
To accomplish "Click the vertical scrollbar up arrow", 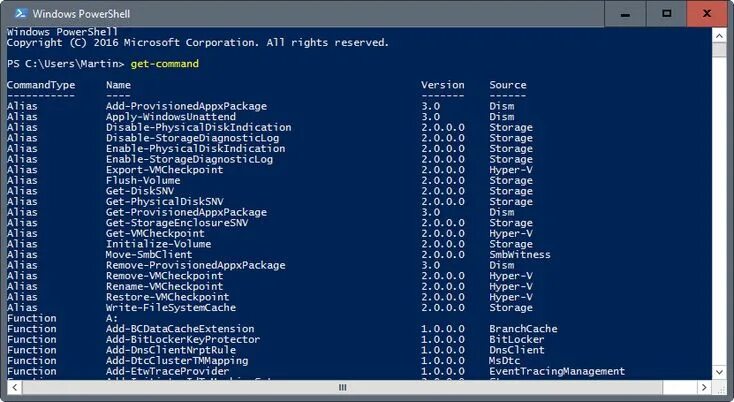I will pyautogui.click(x=719, y=35).
